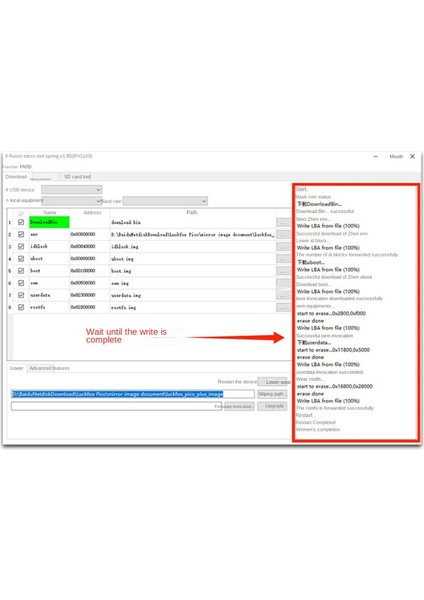Click the highlighted firmware path field
This screenshot has height=600, width=424.
coord(133,394)
